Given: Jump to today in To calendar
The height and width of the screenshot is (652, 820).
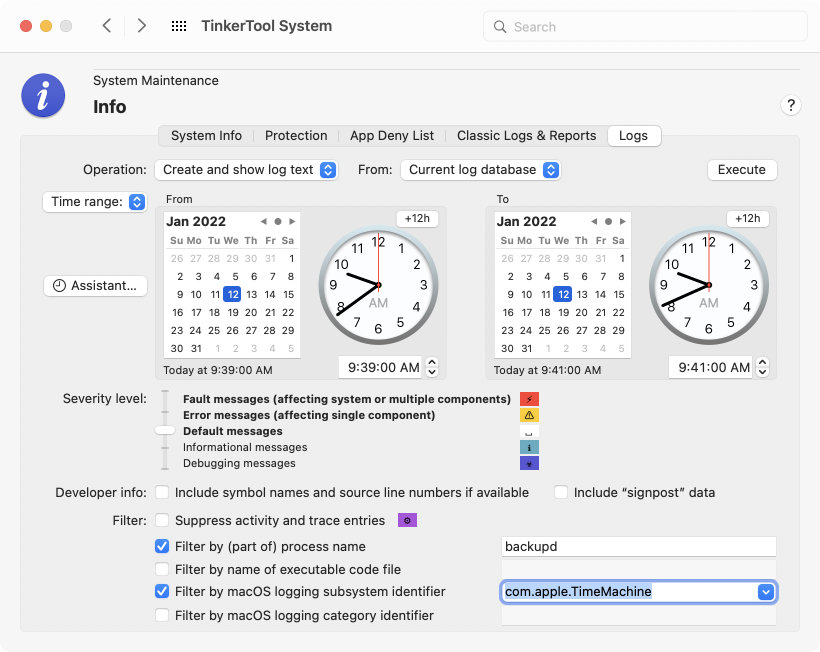Looking at the screenshot, I should (x=608, y=222).
